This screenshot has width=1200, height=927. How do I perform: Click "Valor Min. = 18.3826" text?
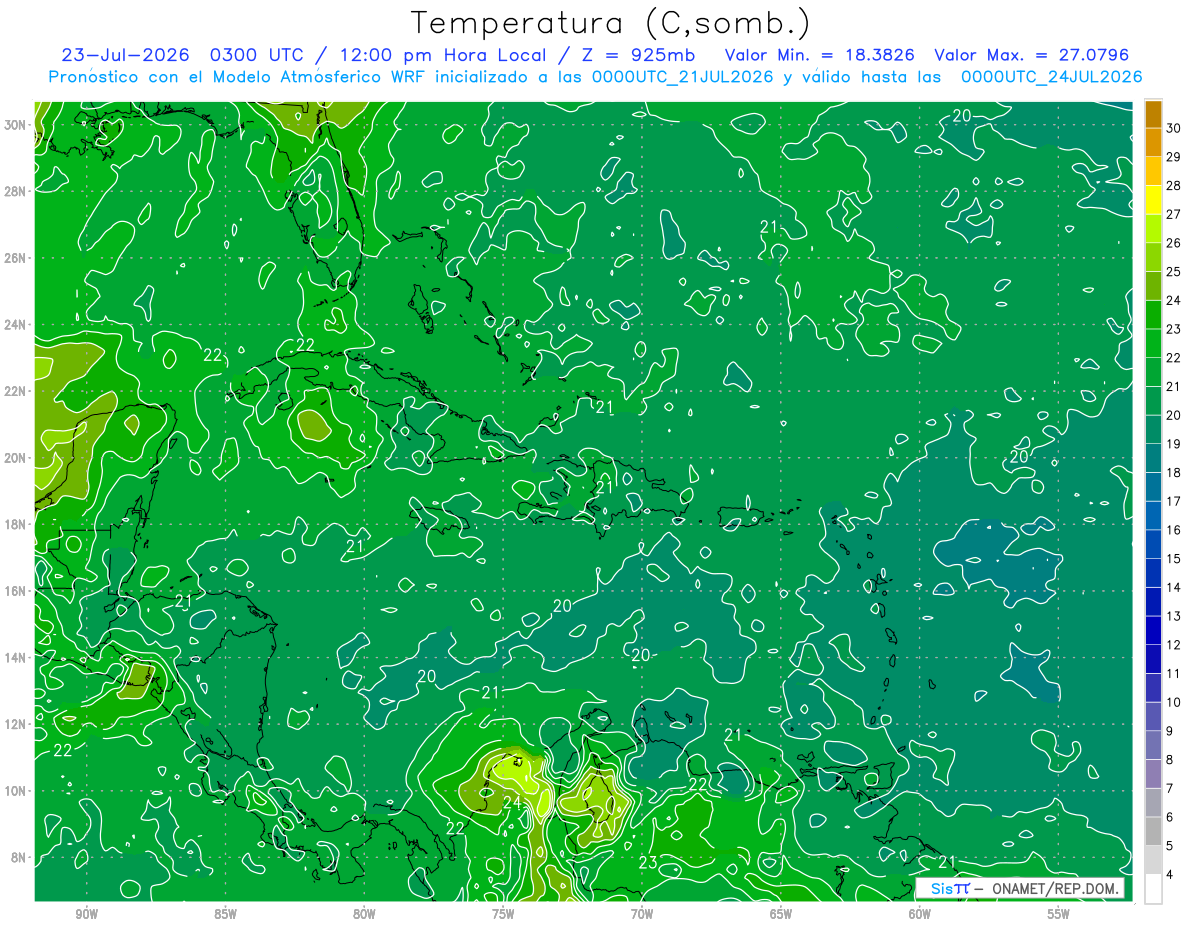click(820, 55)
